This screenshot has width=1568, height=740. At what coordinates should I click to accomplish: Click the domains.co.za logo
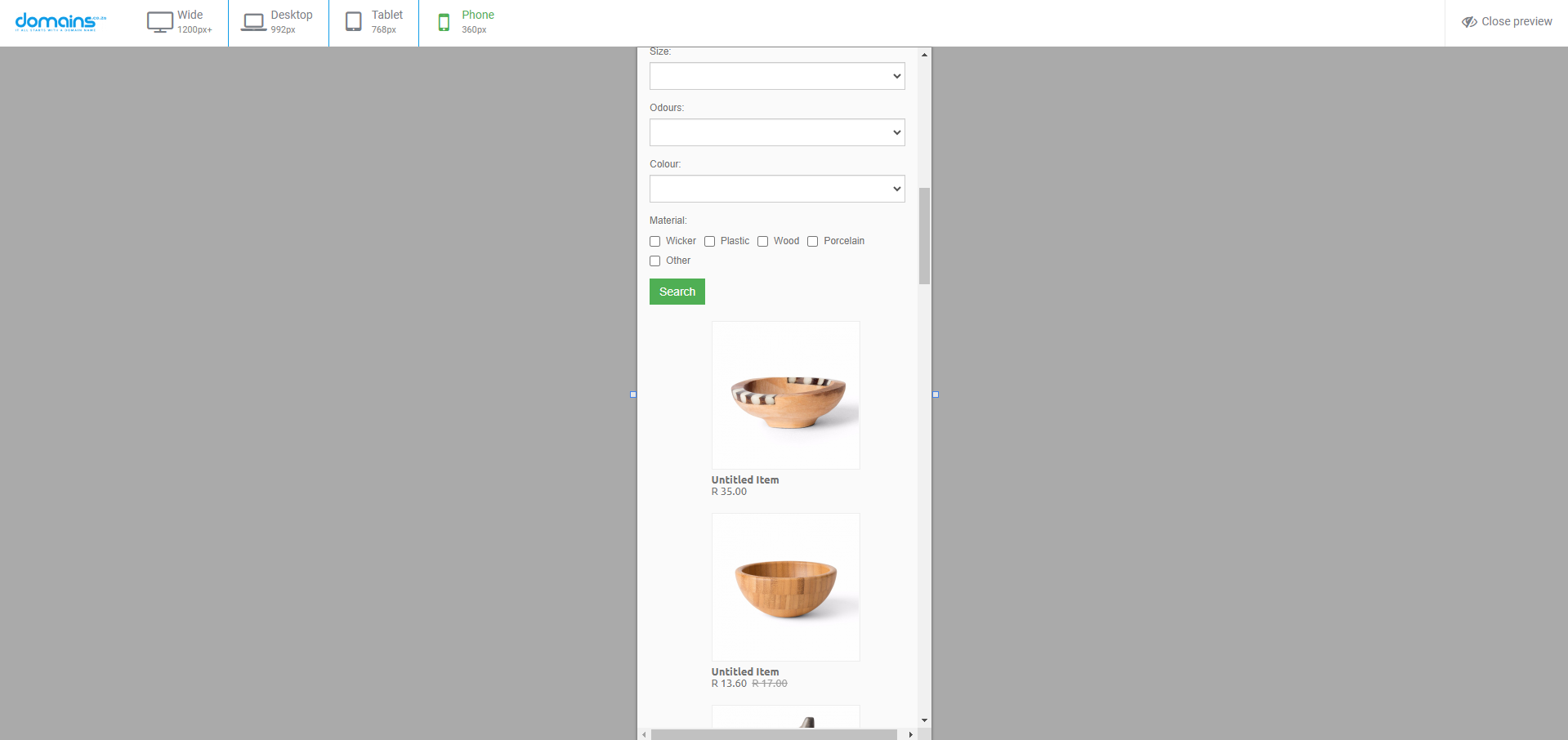60,22
